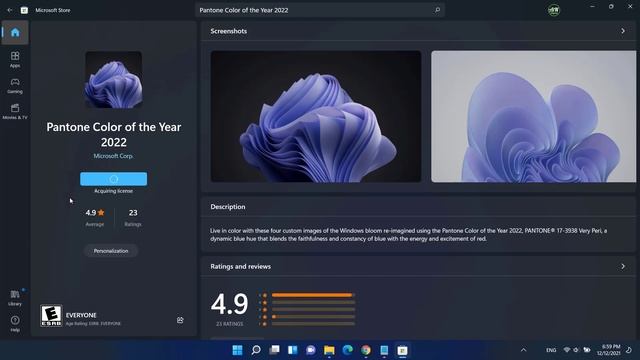The width and height of the screenshot is (640, 360).
Task: Click the two-star rating bar
Action: [x=313, y=317]
